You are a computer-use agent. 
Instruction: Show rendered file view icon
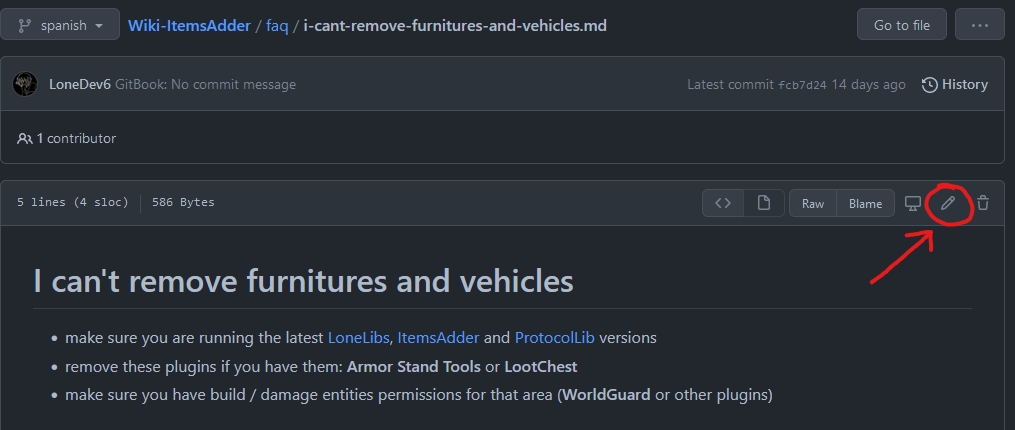(x=764, y=203)
